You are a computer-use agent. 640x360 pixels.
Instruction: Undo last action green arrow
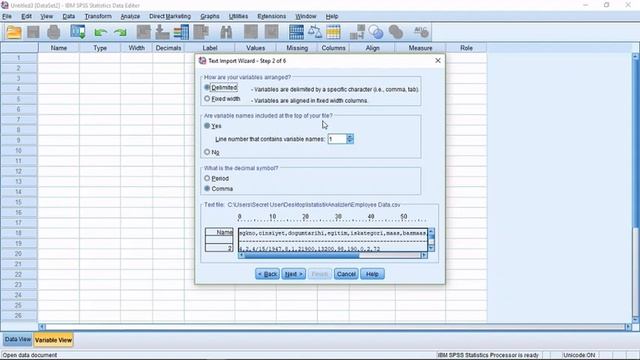pyautogui.click(x=100, y=32)
